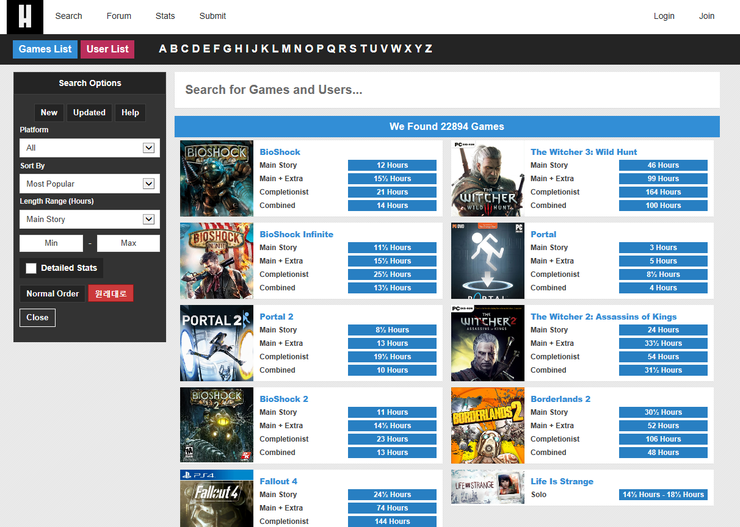Click the New search option button
Image resolution: width=740 pixels, height=527 pixels.
tap(49, 112)
